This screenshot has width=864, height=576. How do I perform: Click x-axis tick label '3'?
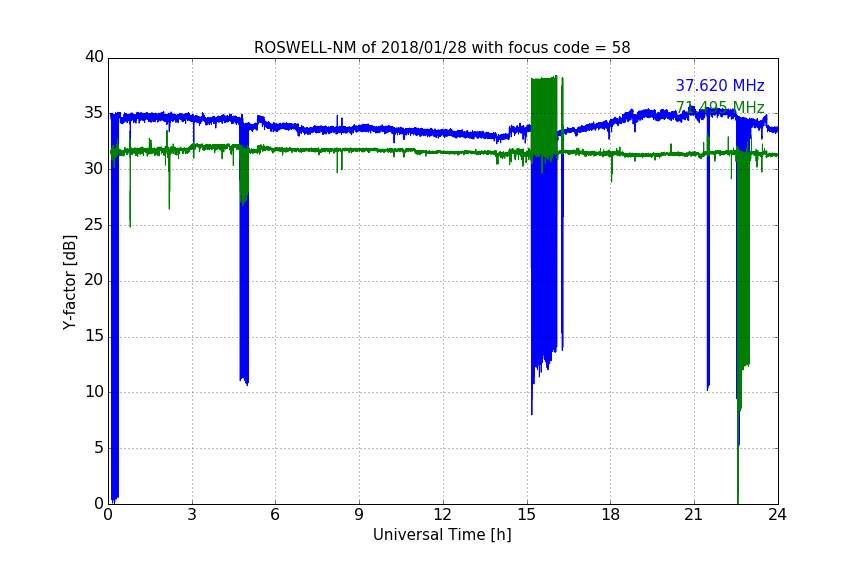192,515
